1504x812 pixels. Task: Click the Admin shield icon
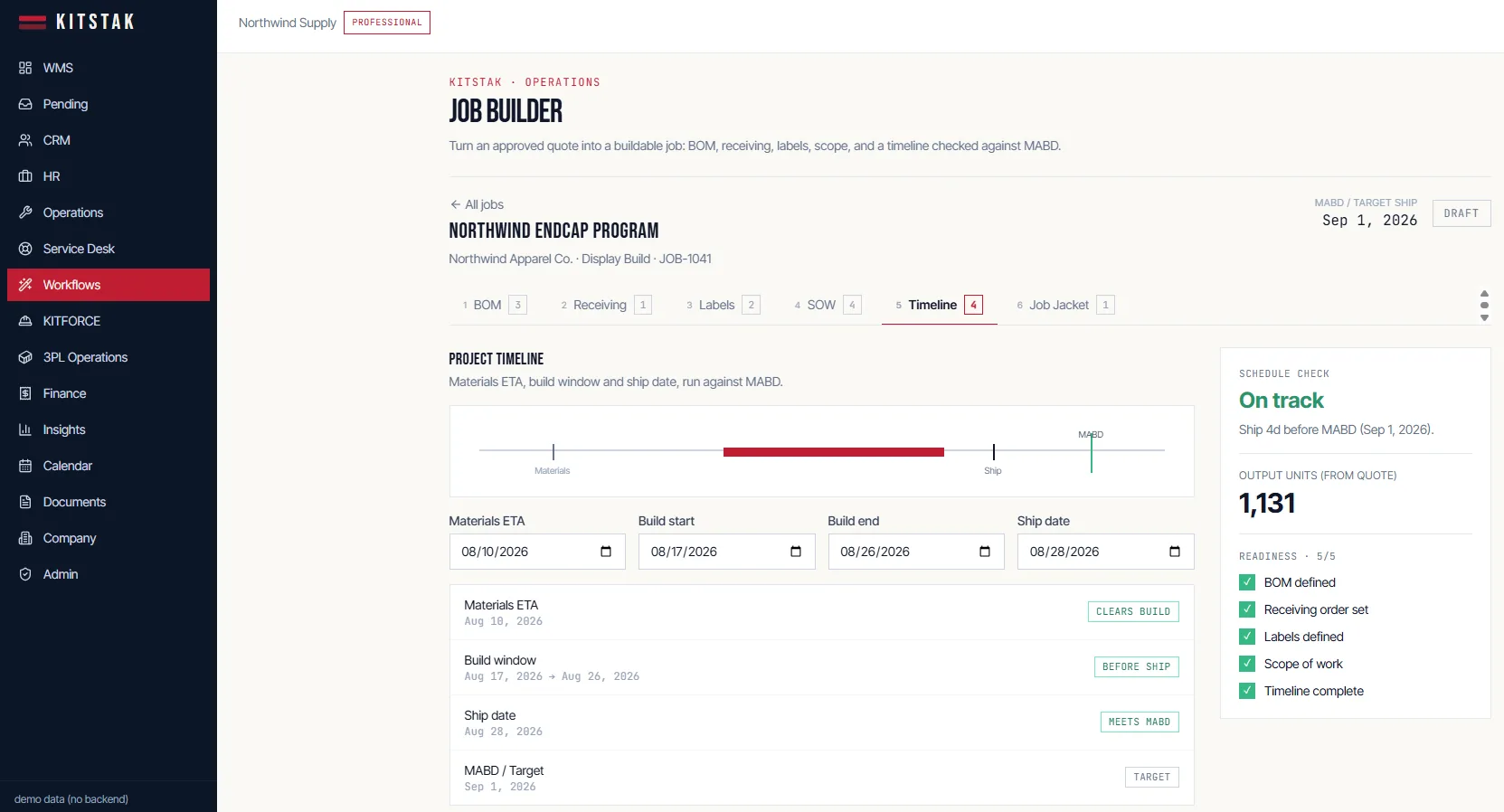[x=25, y=574]
